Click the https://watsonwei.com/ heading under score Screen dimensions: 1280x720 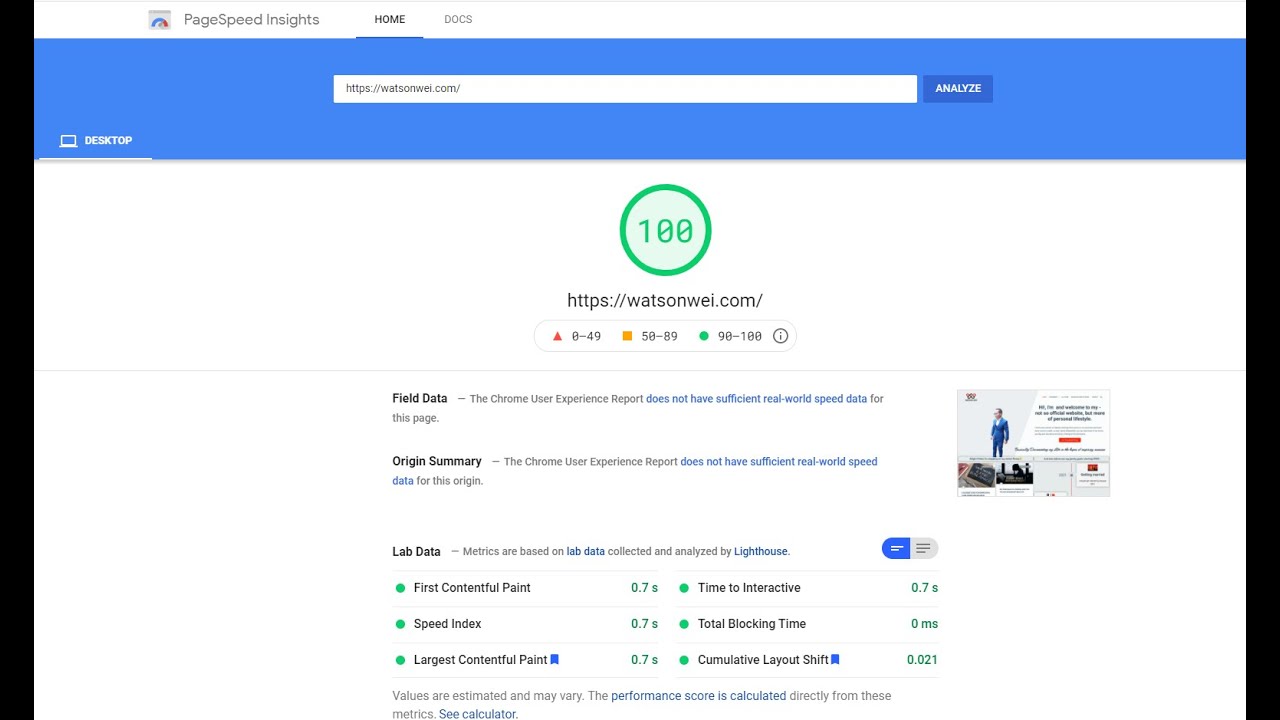pyautogui.click(x=665, y=300)
